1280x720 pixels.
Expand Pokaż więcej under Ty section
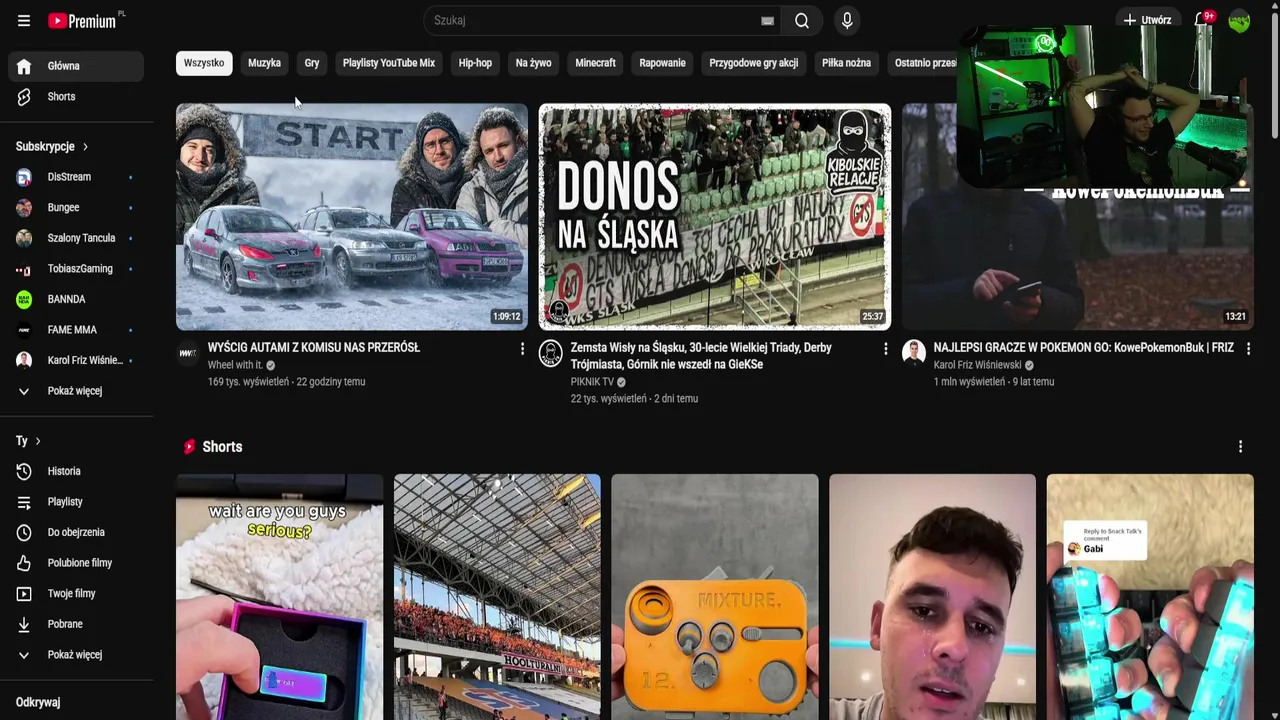pos(76,655)
